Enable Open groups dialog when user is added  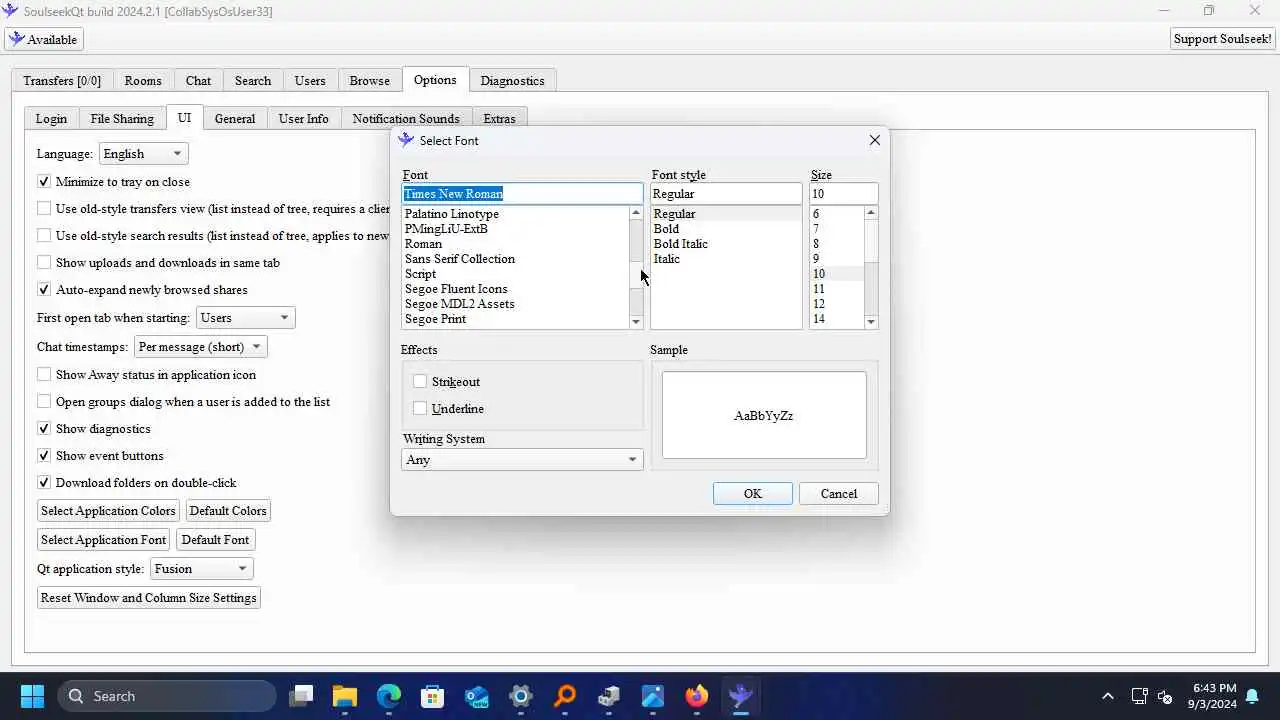pyautogui.click(x=44, y=402)
